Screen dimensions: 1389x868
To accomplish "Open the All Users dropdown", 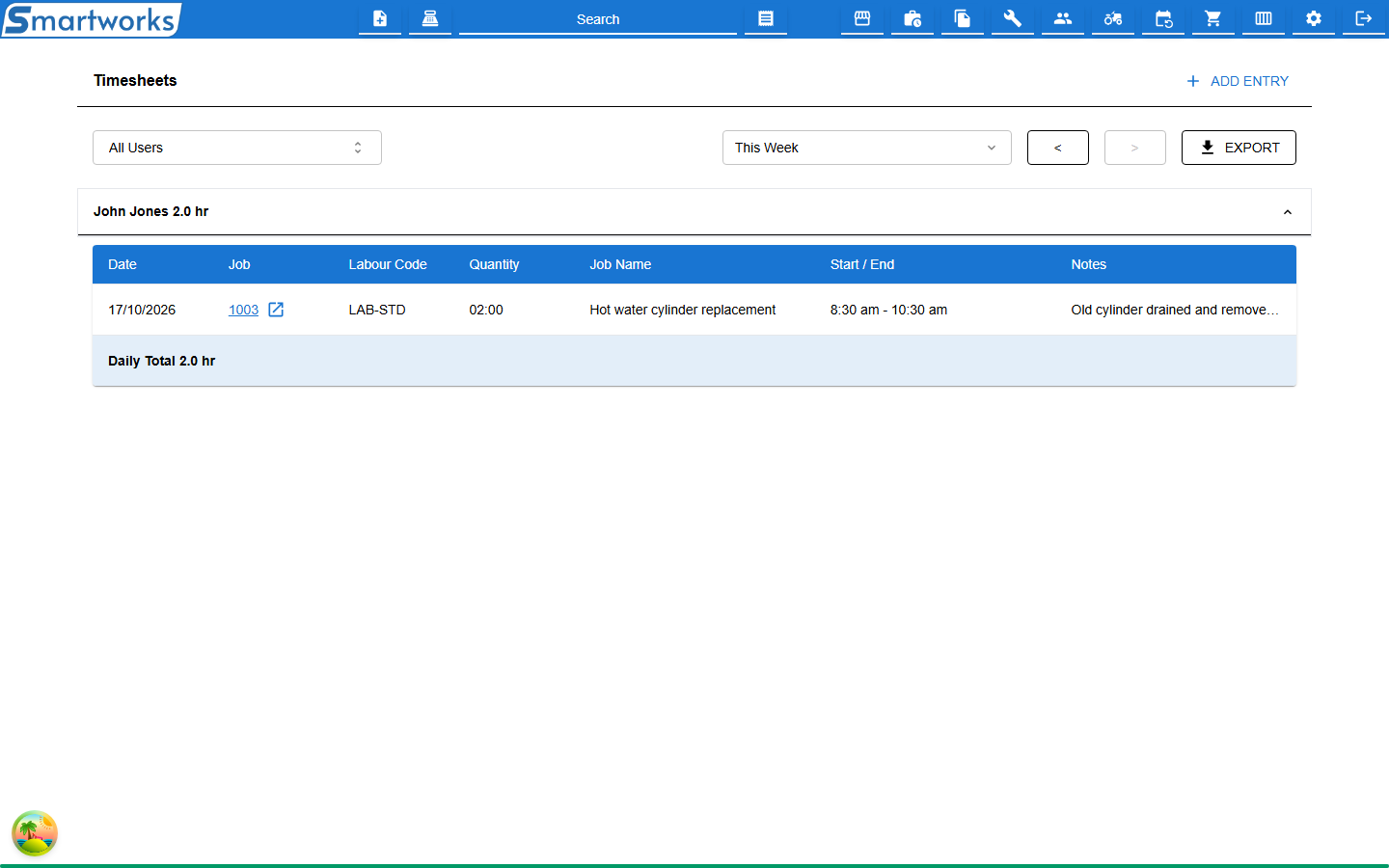I will click(237, 148).
